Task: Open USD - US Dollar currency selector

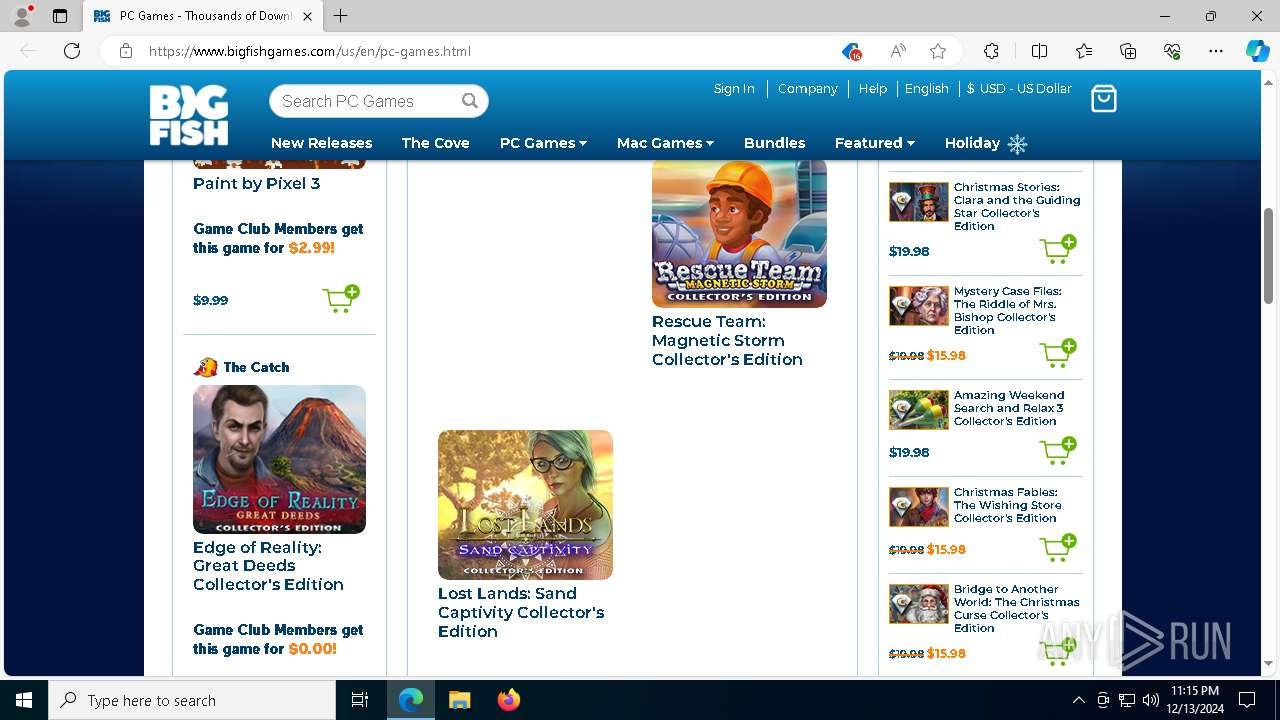Action: (1019, 88)
